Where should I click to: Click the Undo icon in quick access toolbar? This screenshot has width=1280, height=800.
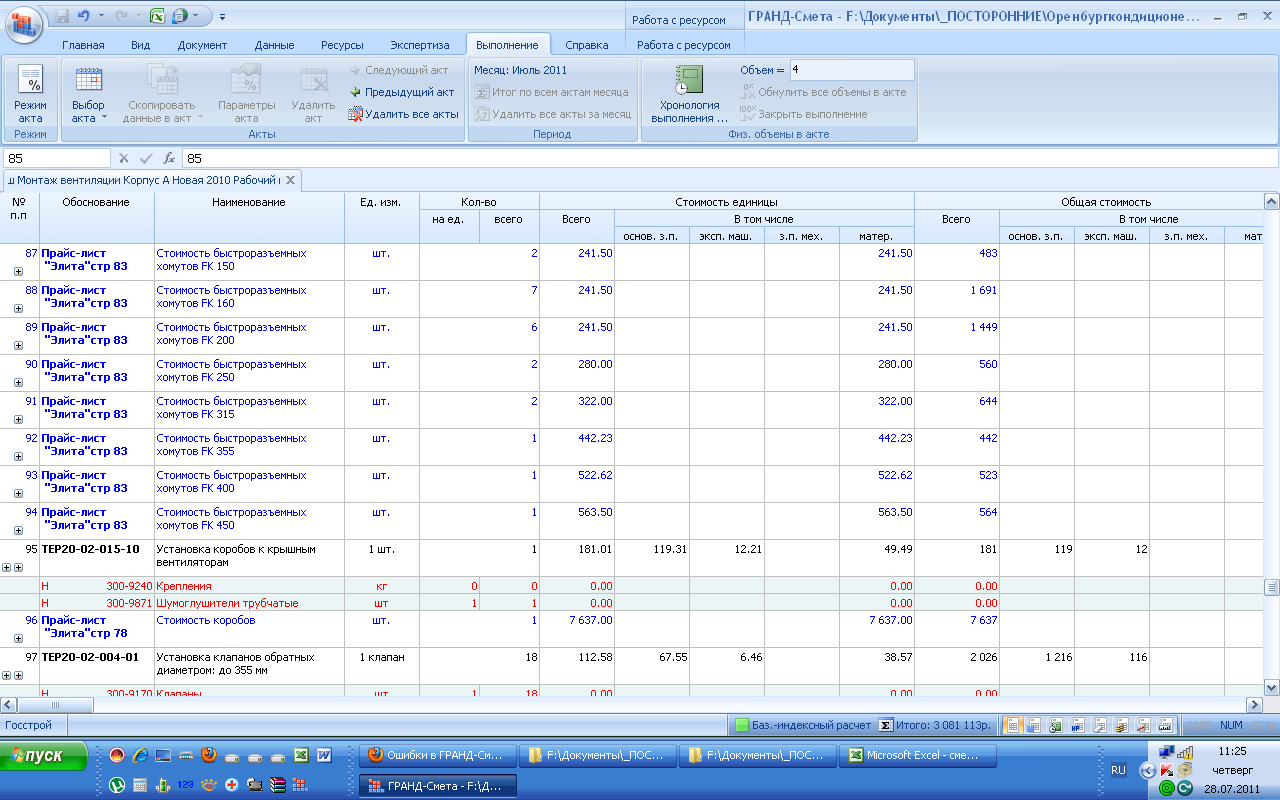84,16
